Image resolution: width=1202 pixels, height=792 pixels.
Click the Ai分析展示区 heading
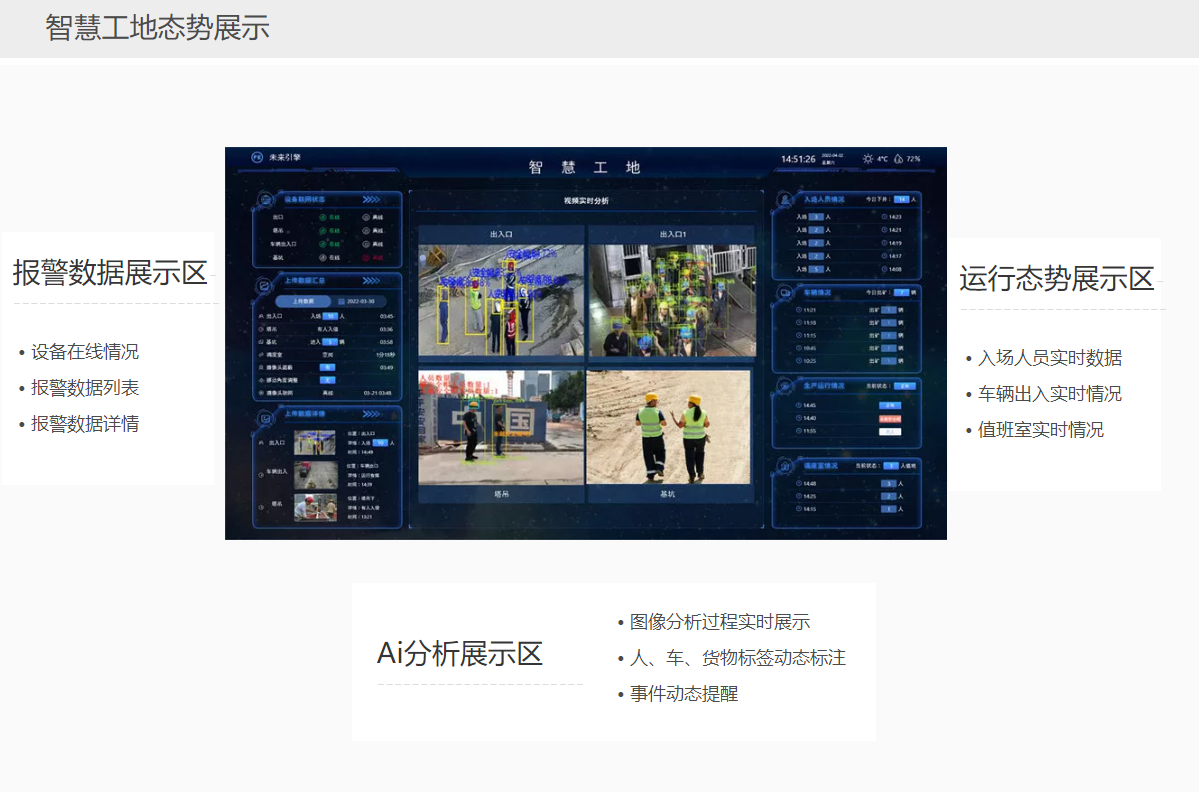(x=460, y=654)
